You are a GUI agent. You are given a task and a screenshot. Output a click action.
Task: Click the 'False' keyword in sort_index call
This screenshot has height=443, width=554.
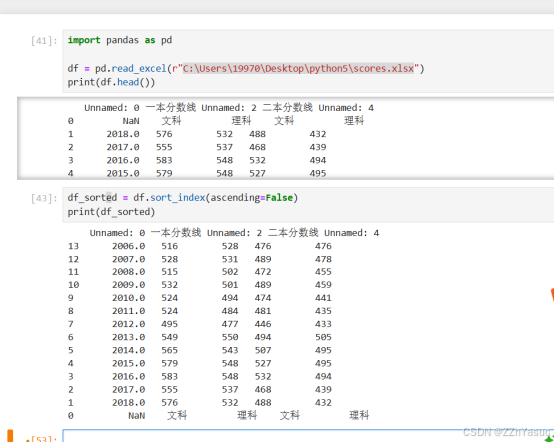279,197
